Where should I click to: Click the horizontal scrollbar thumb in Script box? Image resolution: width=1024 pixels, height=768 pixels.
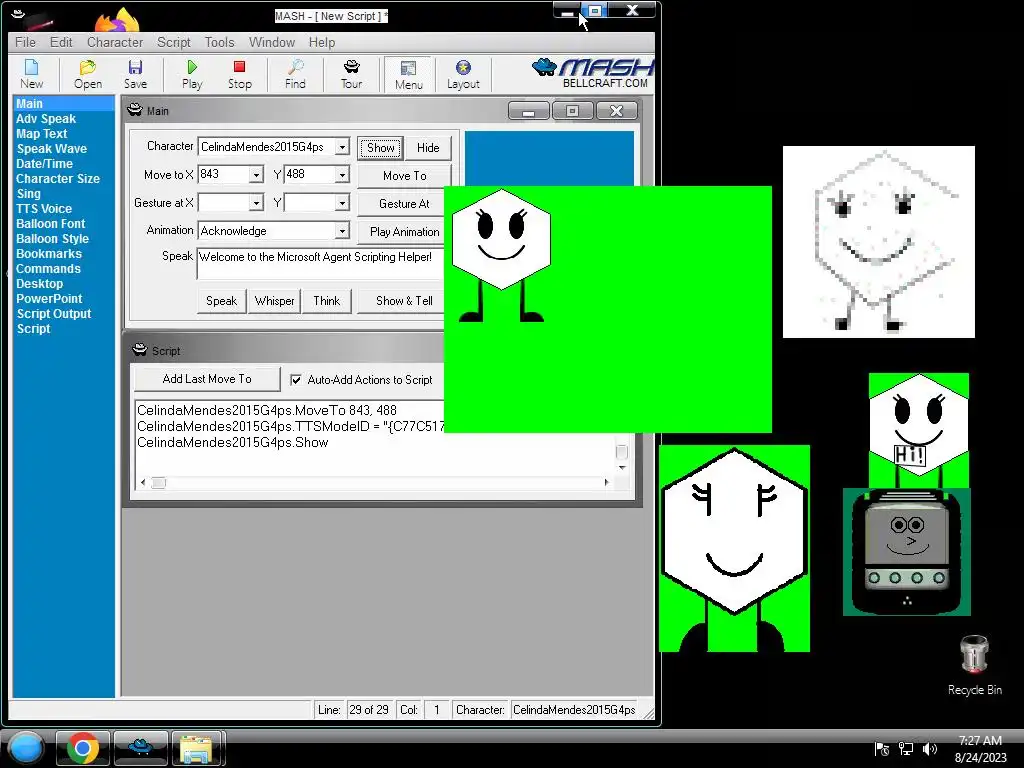[x=159, y=483]
